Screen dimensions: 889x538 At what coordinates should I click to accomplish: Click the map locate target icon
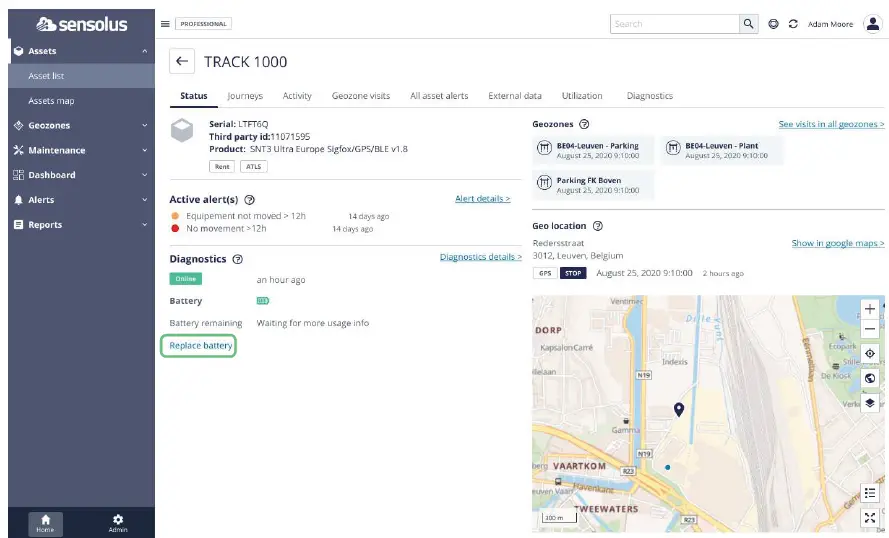tap(870, 353)
